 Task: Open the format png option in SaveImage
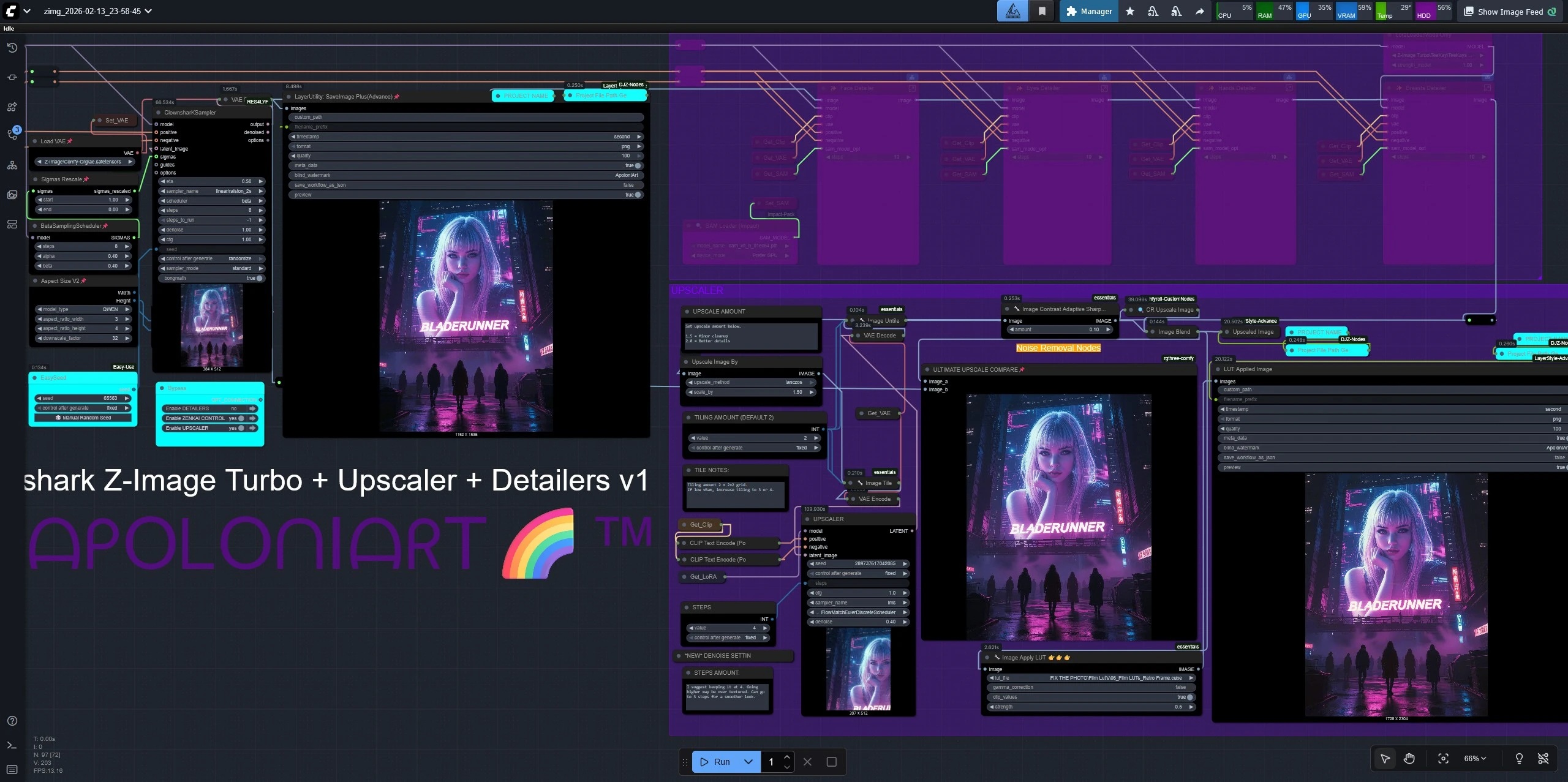[466, 146]
